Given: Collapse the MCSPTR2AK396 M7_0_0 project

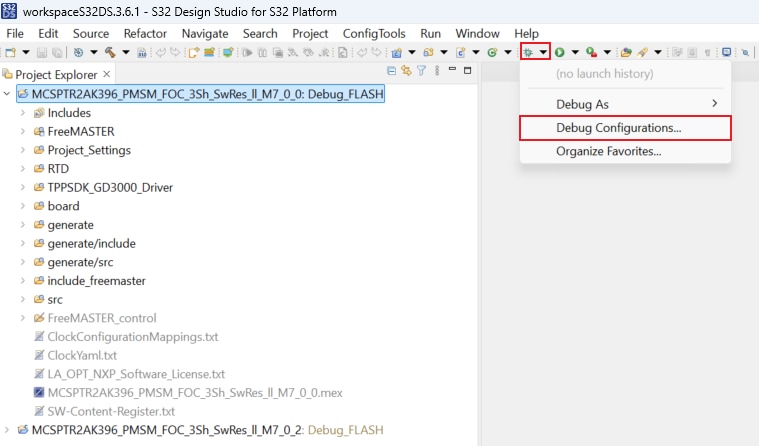Looking at the screenshot, I should click(x=9, y=94).
